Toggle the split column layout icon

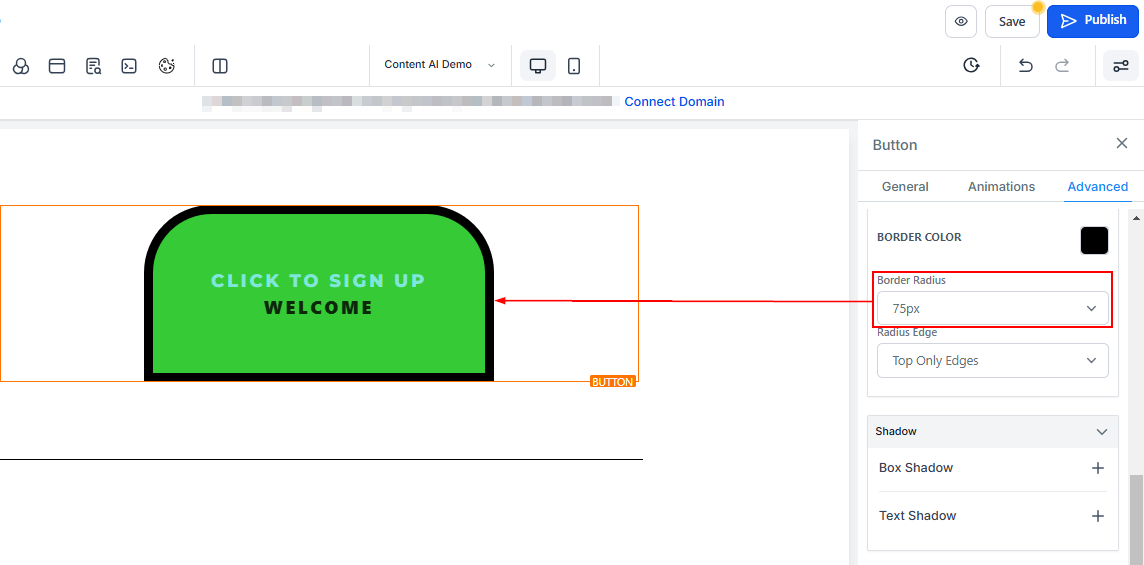coord(220,66)
